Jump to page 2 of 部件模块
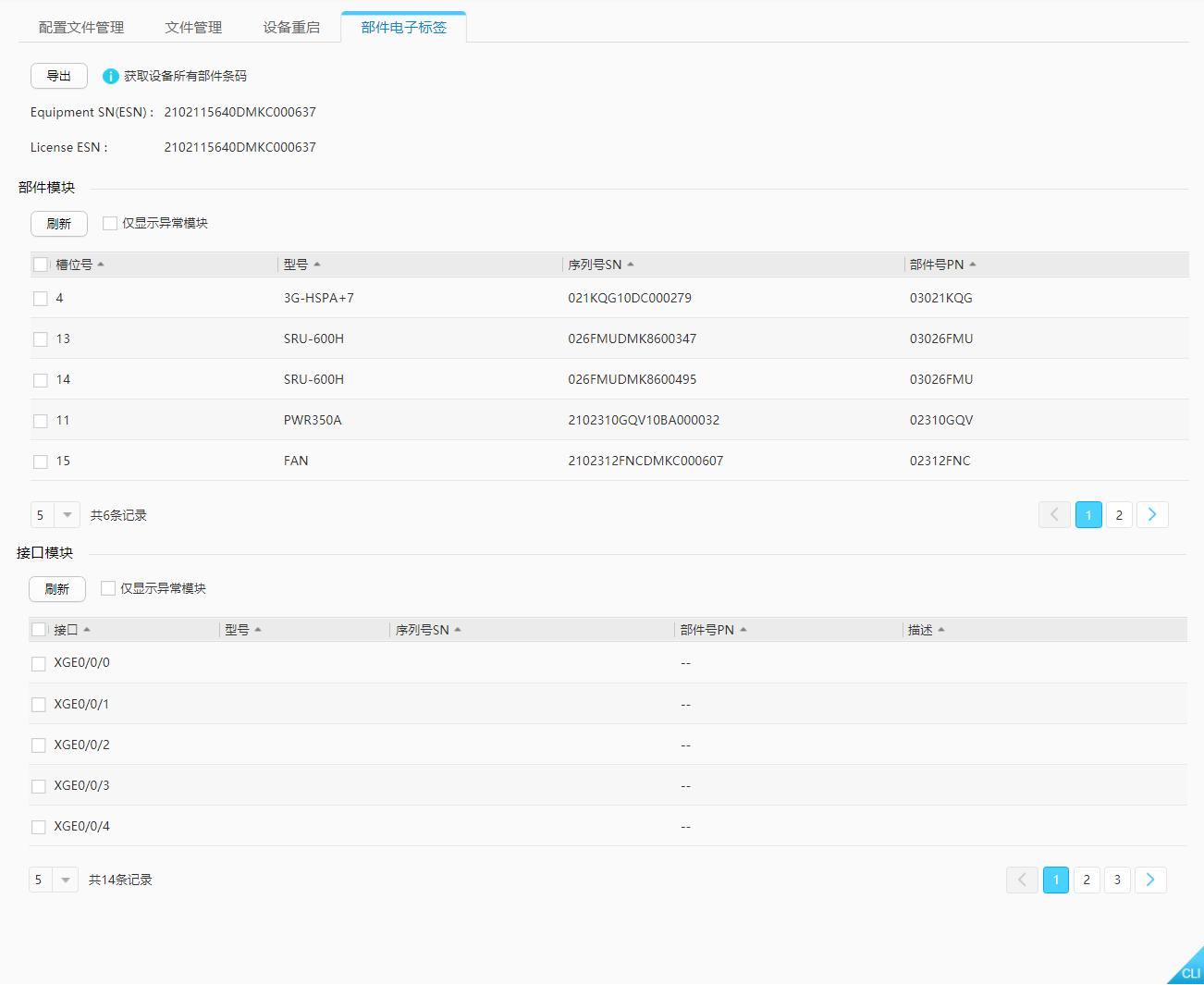This screenshot has width=1204, height=985. click(1118, 514)
